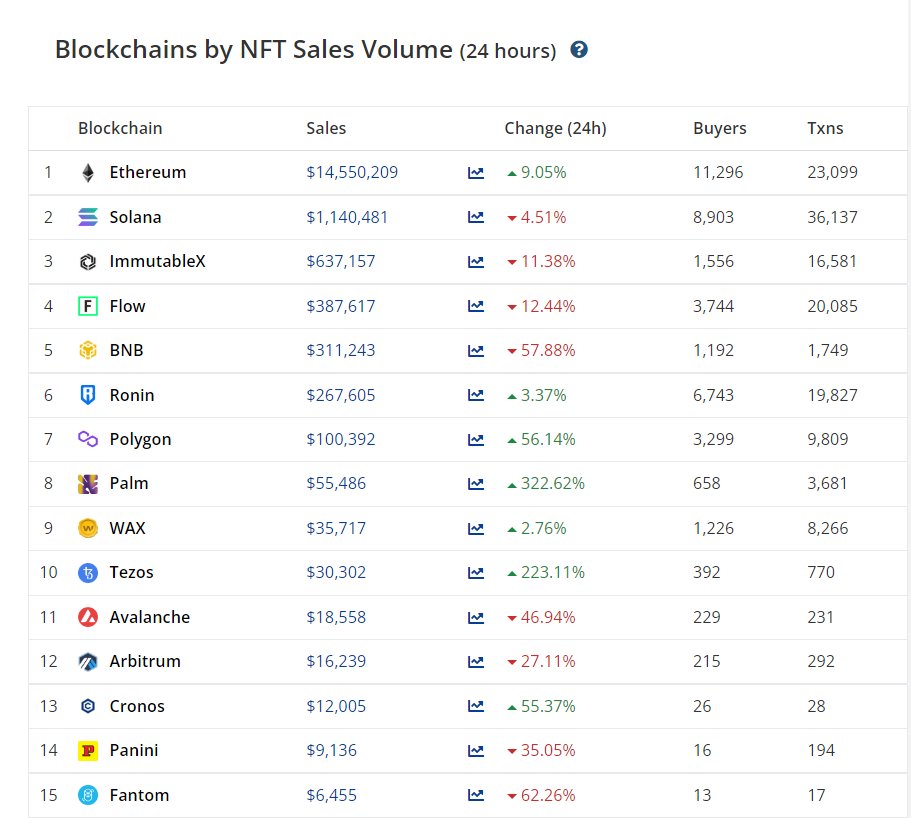
Task: Open the Cronos blockchain link
Action: (137, 706)
